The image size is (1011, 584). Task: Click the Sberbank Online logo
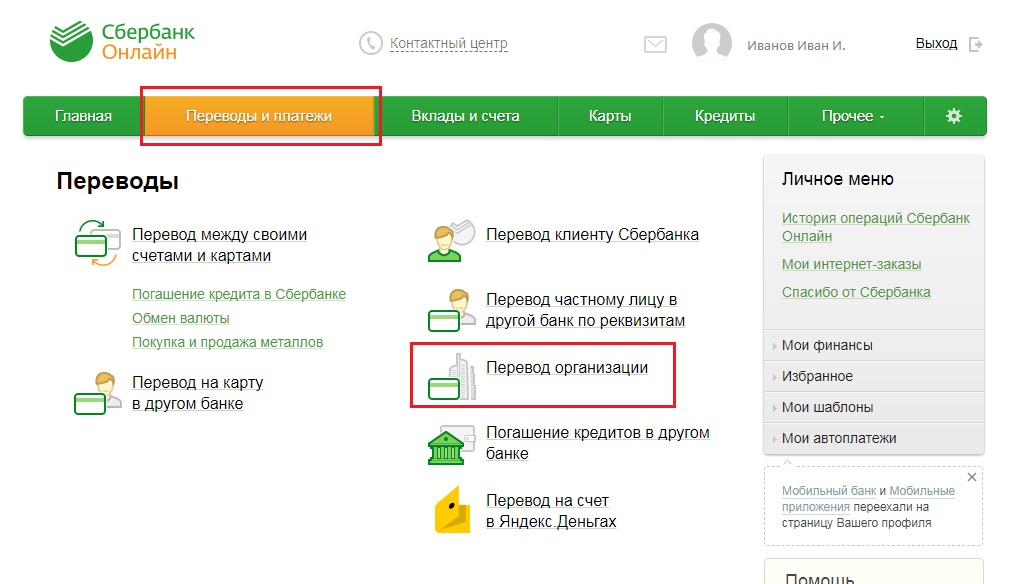tap(122, 41)
